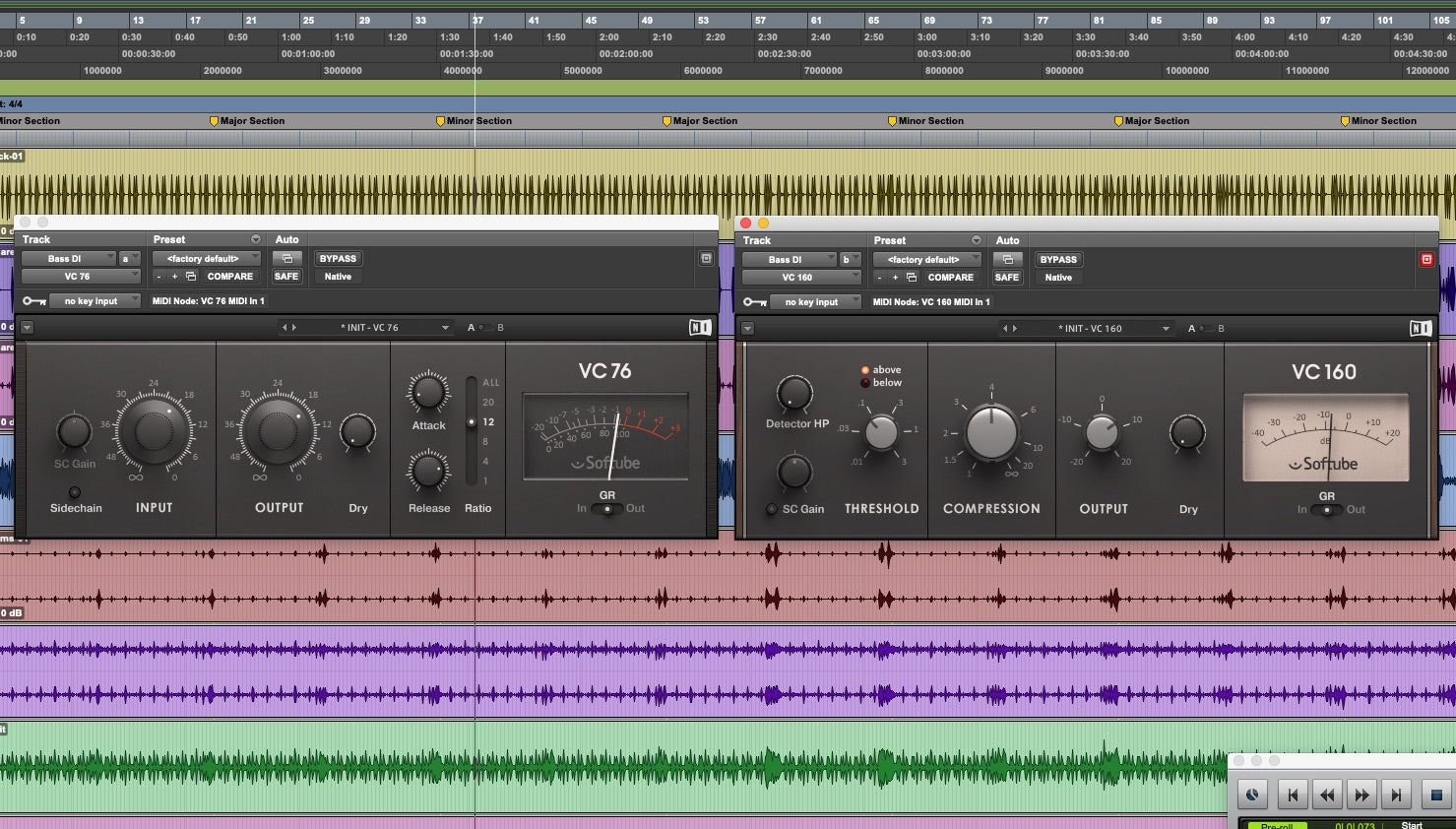Click COMPARE in the VC 76 window
This screenshot has height=829, width=1456.
pyautogui.click(x=230, y=277)
